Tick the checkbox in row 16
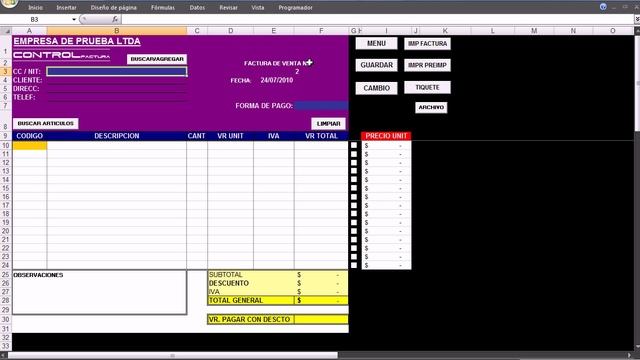640x360 pixels. coord(354,197)
